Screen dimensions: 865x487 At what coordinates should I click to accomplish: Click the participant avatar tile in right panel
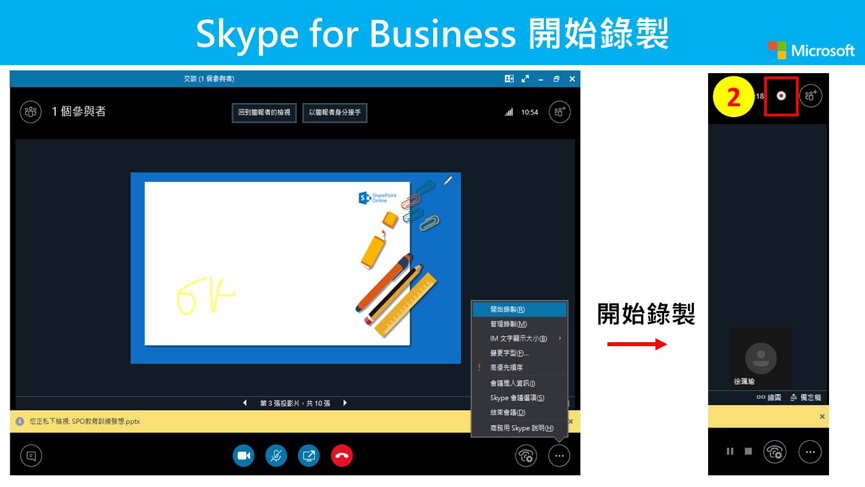coord(761,357)
